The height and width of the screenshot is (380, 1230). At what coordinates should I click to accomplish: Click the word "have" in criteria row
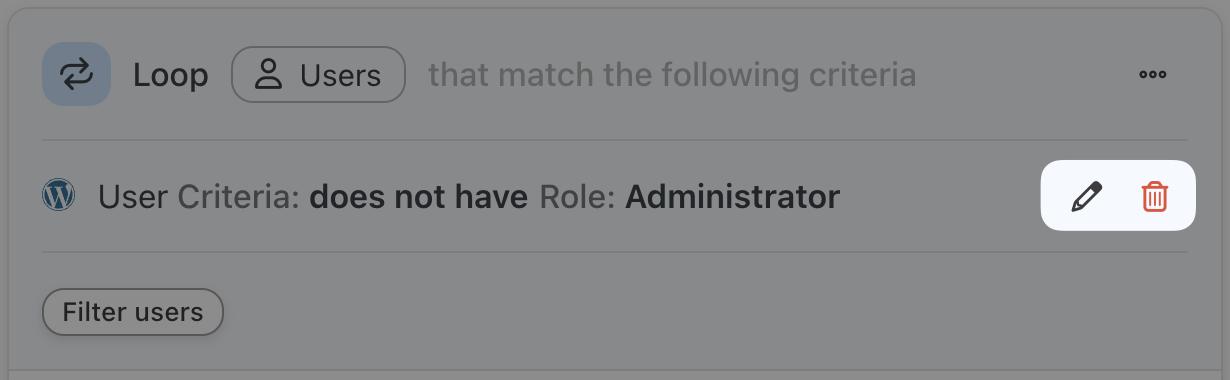490,197
